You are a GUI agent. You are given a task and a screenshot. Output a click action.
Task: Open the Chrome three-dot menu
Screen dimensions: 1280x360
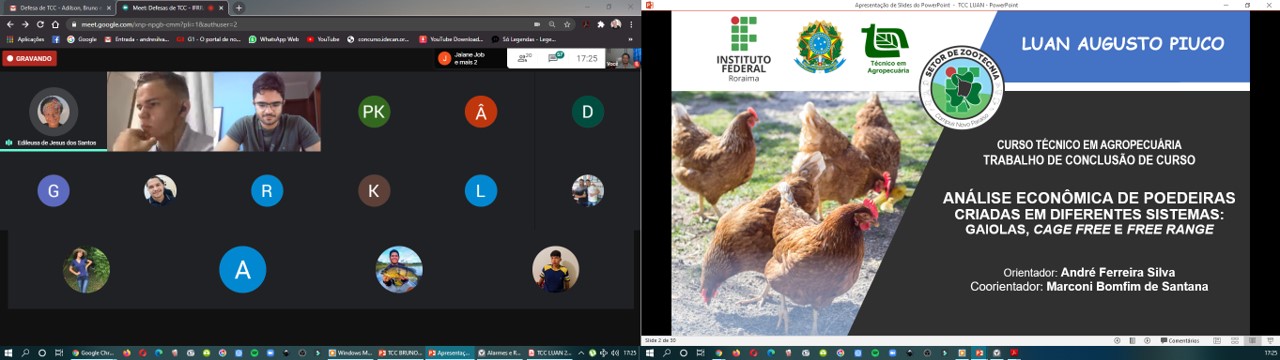pos(631,24)
